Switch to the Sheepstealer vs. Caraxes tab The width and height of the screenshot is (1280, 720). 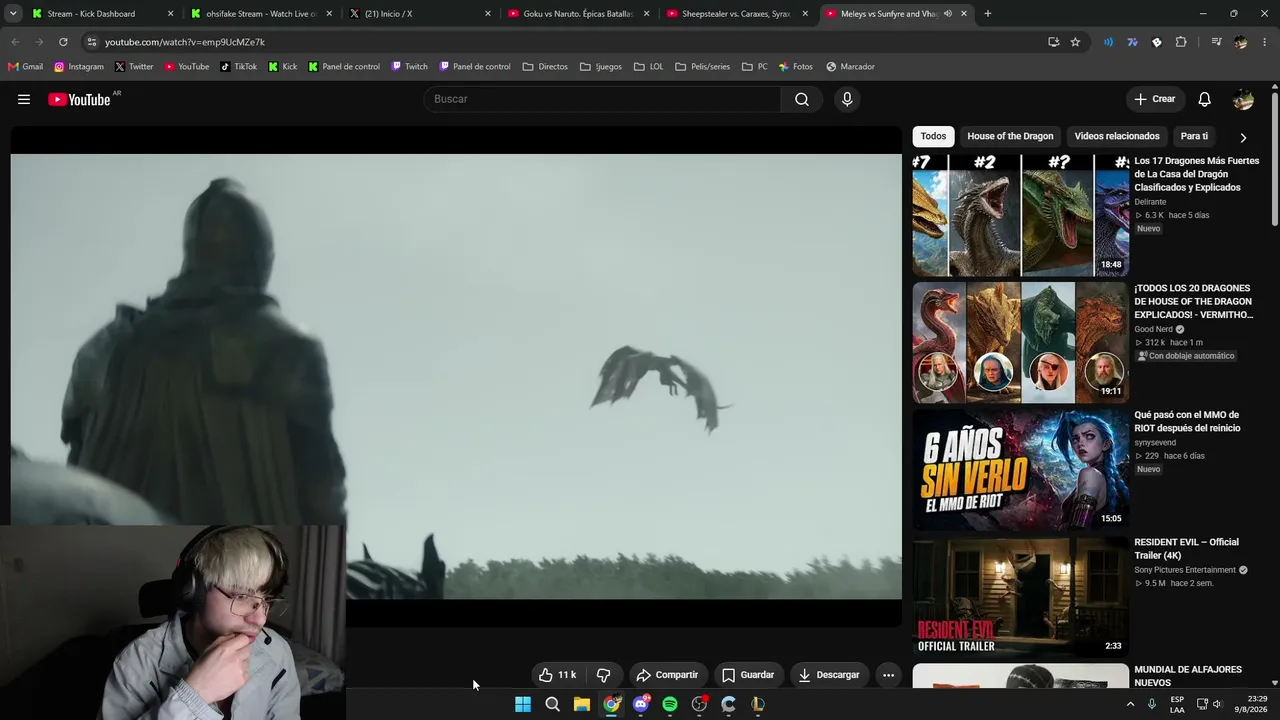point(736,14)
